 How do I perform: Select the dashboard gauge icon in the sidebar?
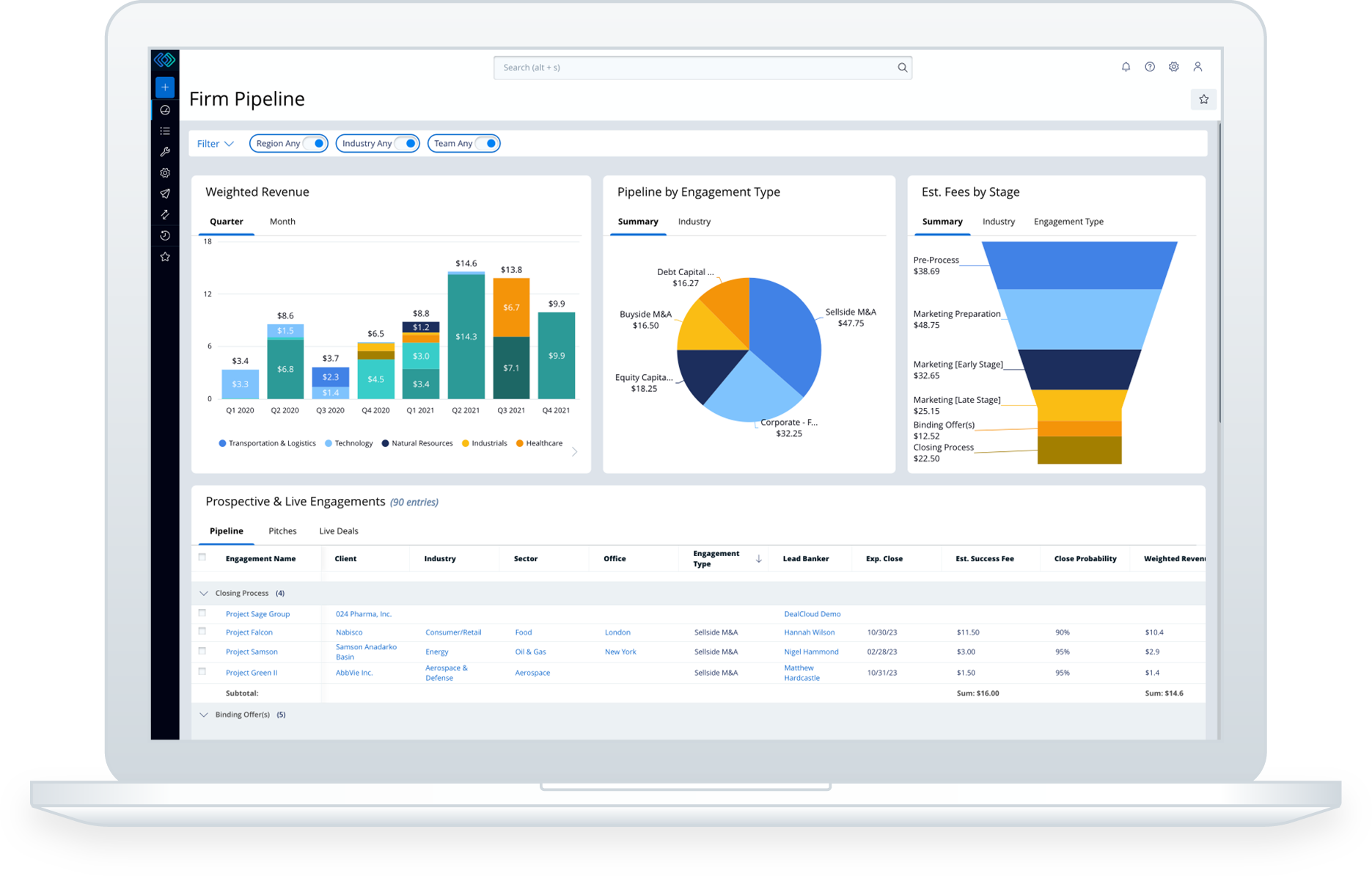[165, 110]
